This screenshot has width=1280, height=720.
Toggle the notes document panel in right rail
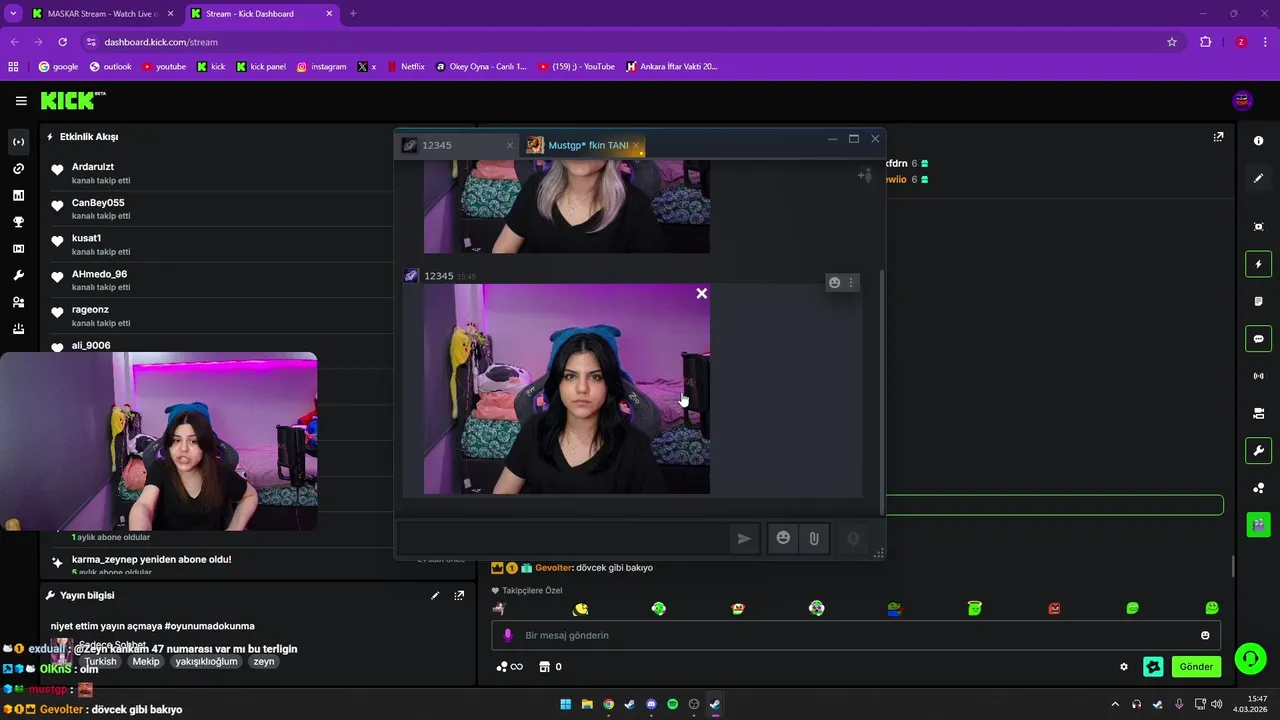pyautogui.click(x=1258, y=301)
